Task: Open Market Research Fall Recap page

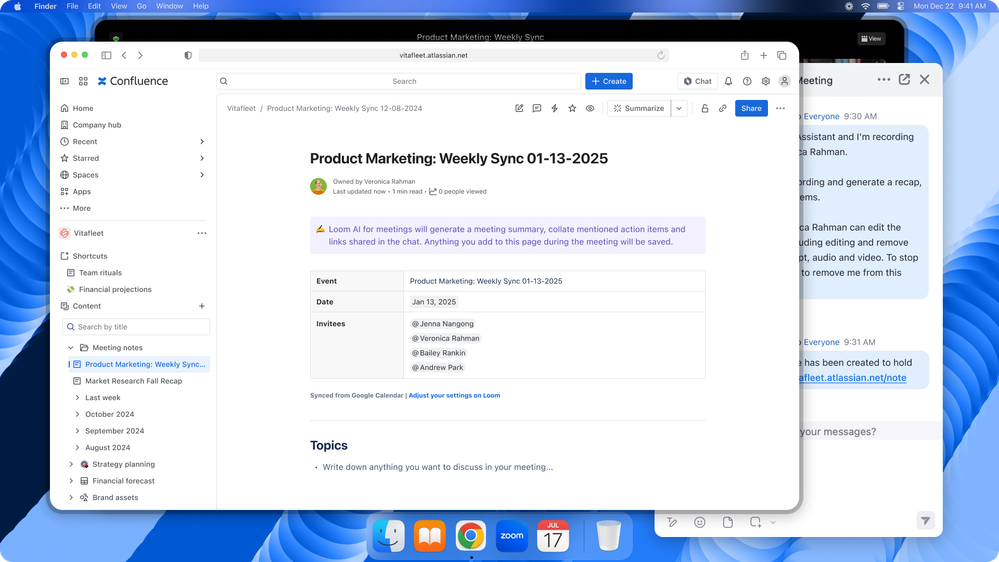Action: (x=134, y=381)
